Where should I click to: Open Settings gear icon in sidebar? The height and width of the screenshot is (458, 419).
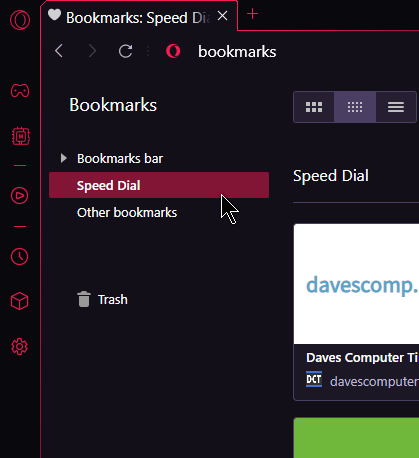[x=20, y=347]
